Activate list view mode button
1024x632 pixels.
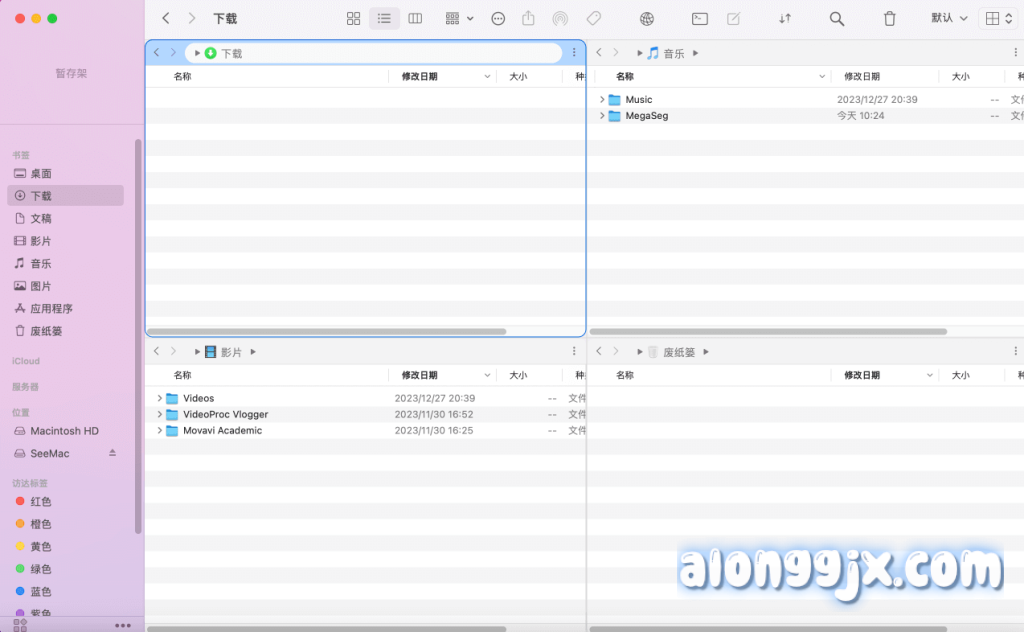coord(384,19)
